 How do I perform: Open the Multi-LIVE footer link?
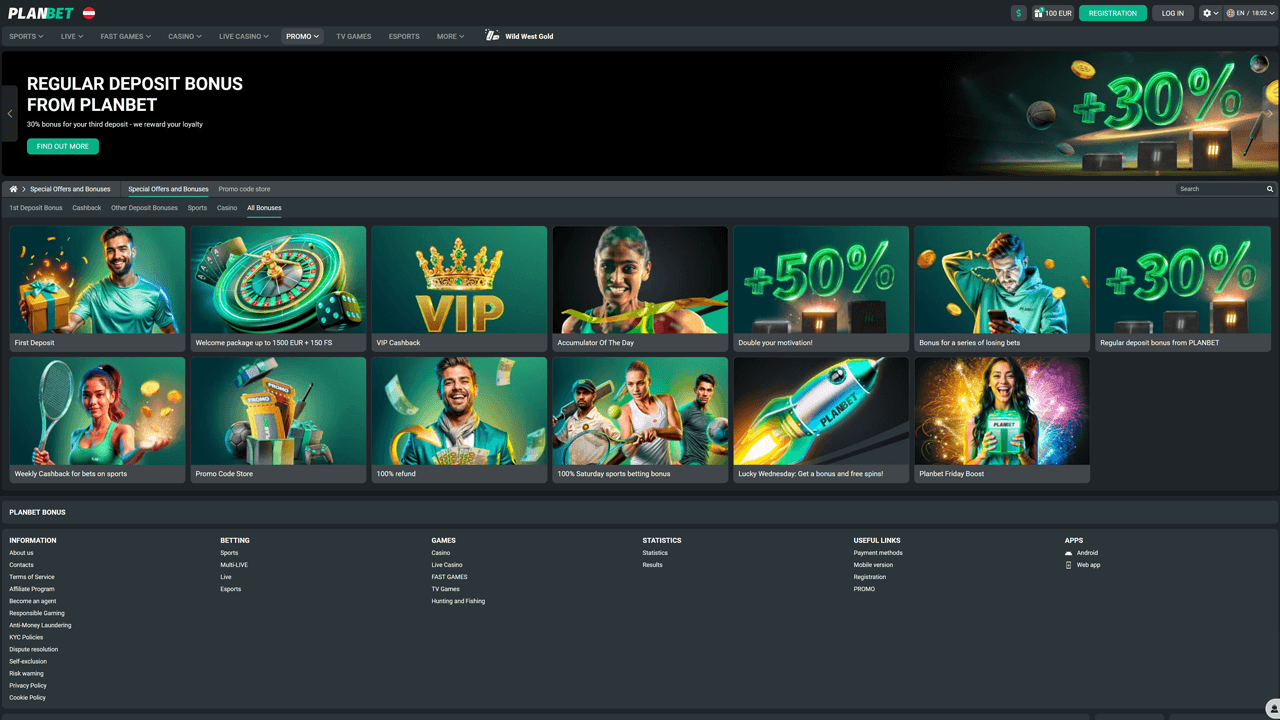click(x=234, y=565)
